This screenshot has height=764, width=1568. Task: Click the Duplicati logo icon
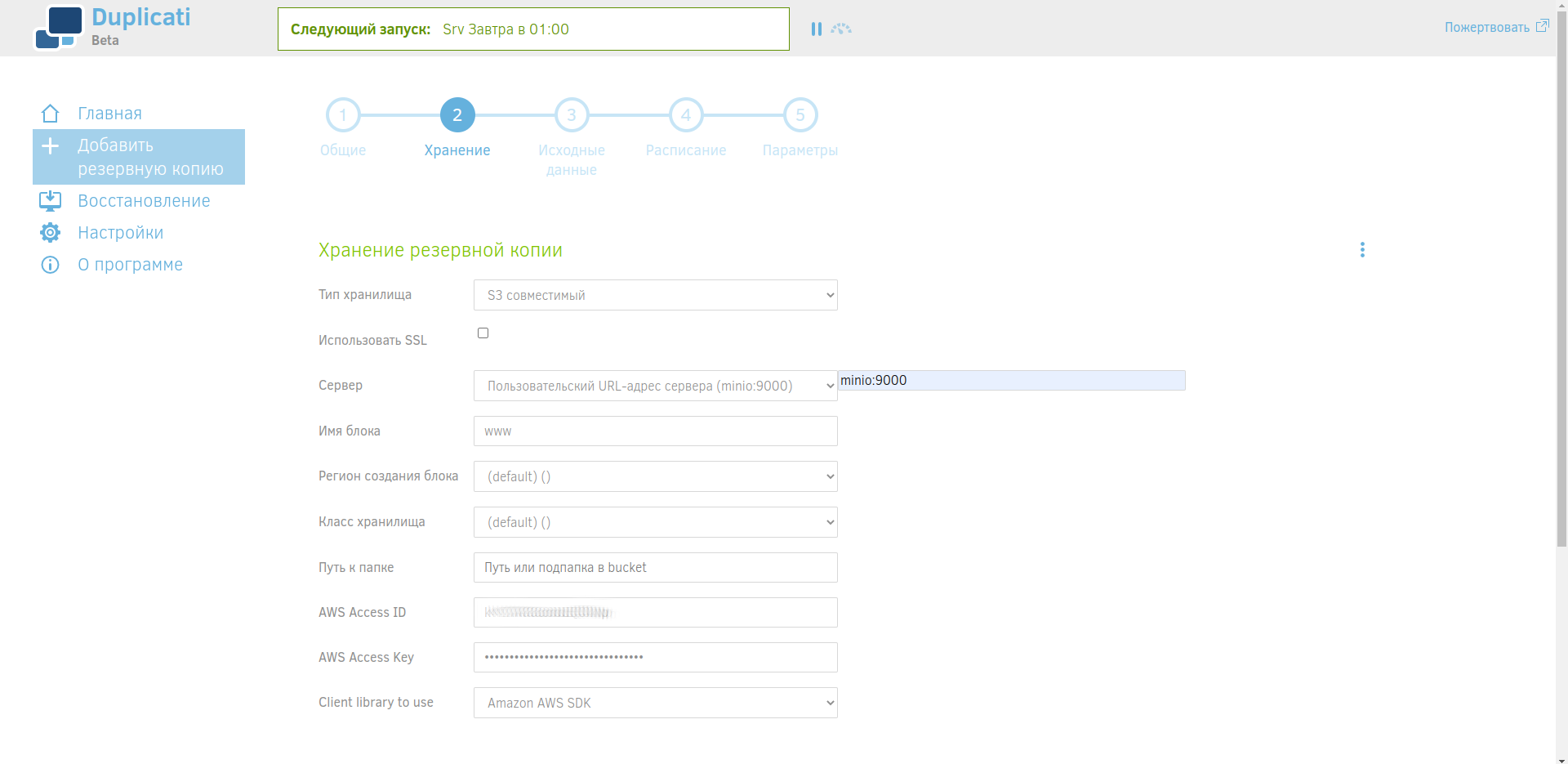[x=59, y=27]
